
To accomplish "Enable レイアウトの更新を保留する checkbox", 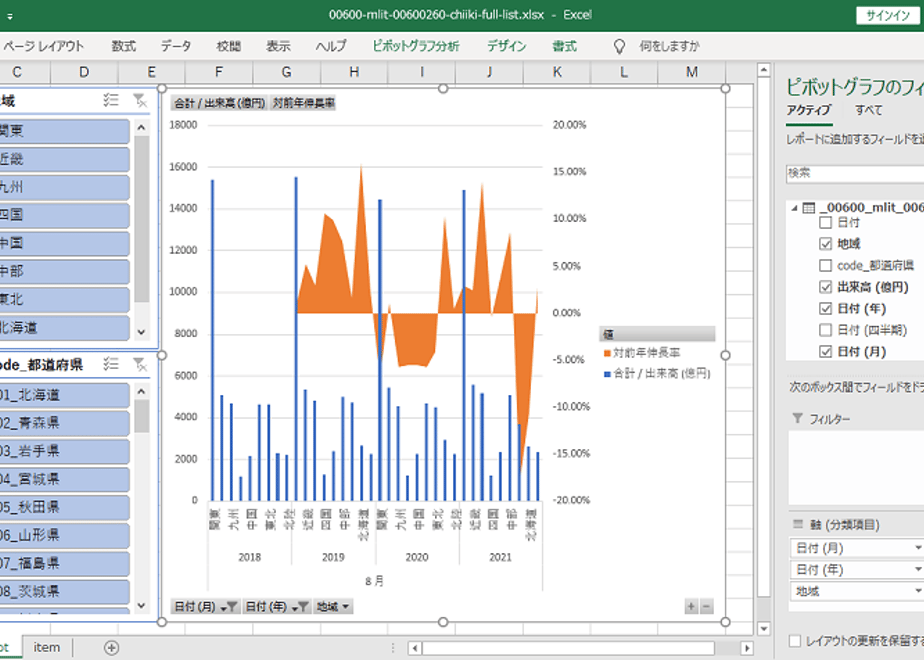I will tap(795, 641).
